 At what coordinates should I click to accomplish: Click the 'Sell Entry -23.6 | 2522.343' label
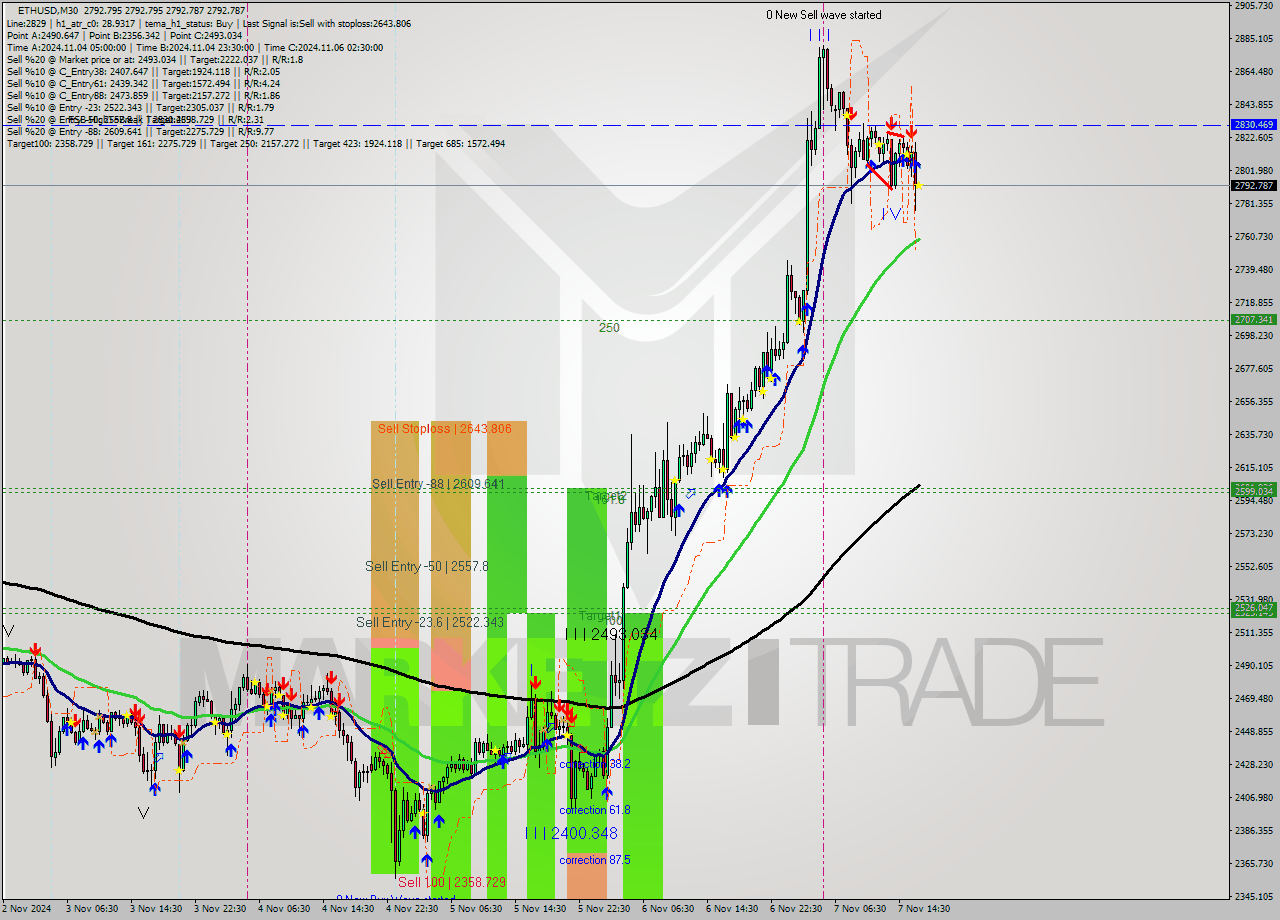430,622
